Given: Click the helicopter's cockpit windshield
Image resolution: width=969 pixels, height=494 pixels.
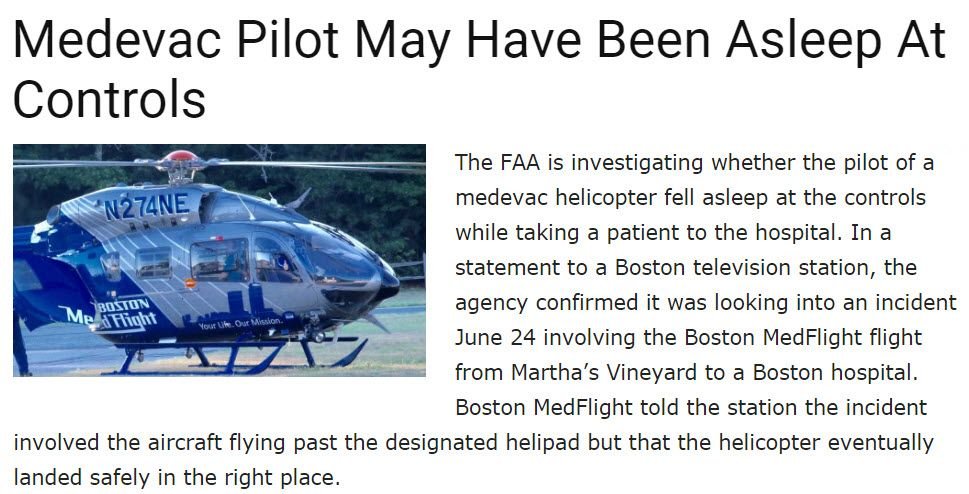Looking at the screenshot, I should (339, 258).
